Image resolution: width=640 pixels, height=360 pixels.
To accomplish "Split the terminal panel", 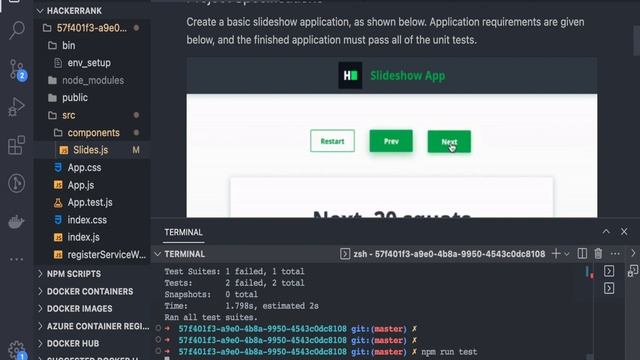I will coord(582,253).
